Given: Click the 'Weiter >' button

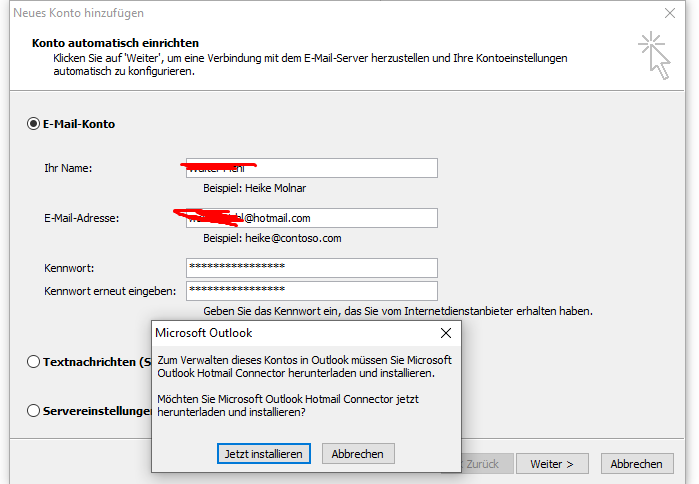Looking at the screenshot, I should [552, 464].
